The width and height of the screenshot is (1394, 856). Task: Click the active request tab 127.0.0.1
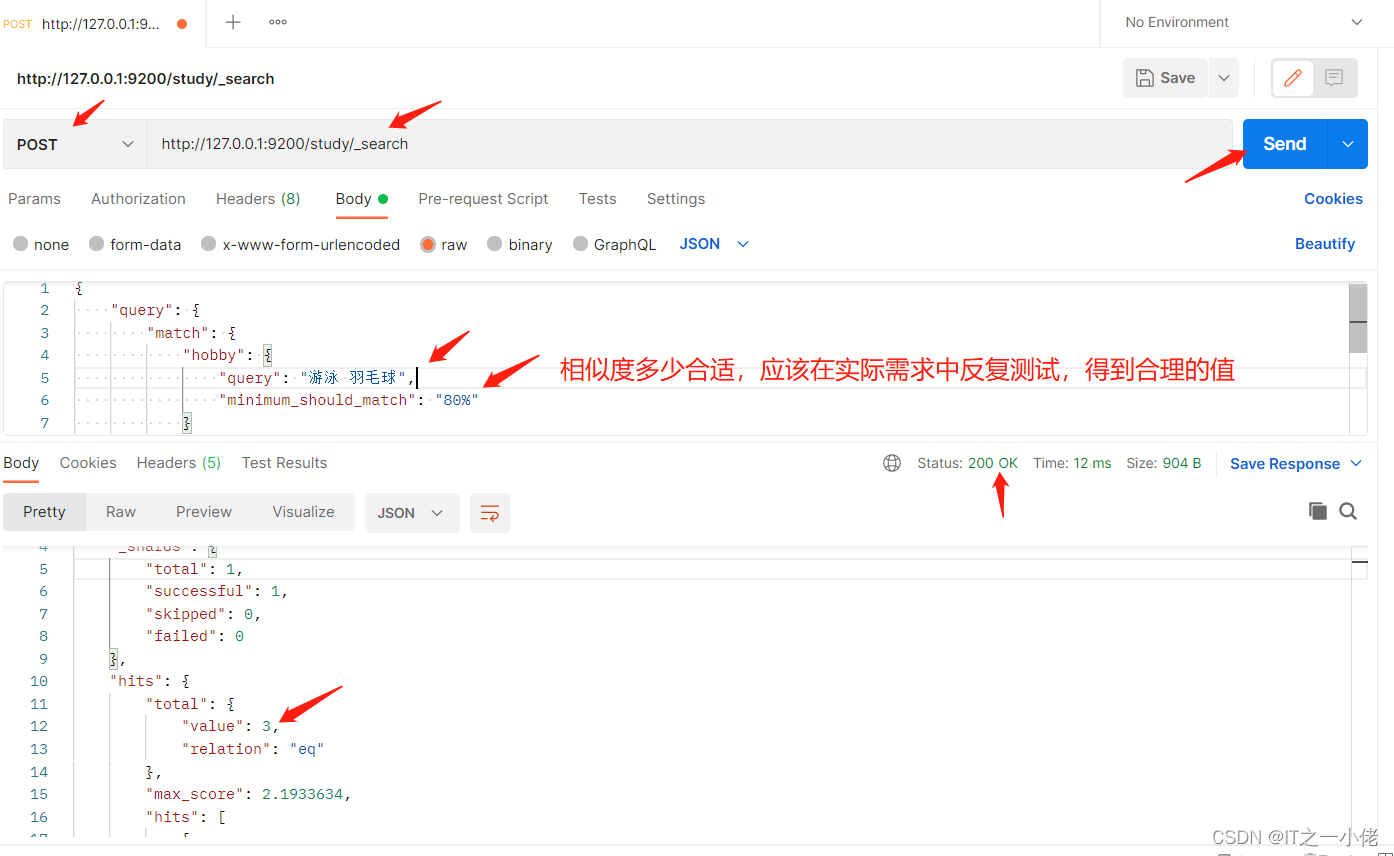[98, 24]
